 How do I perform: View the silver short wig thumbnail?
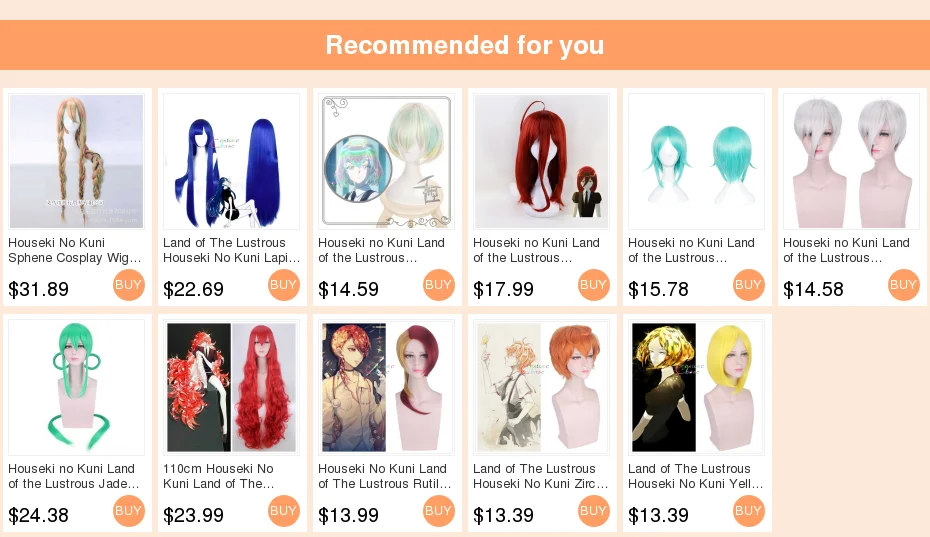(x=851, y=161)
